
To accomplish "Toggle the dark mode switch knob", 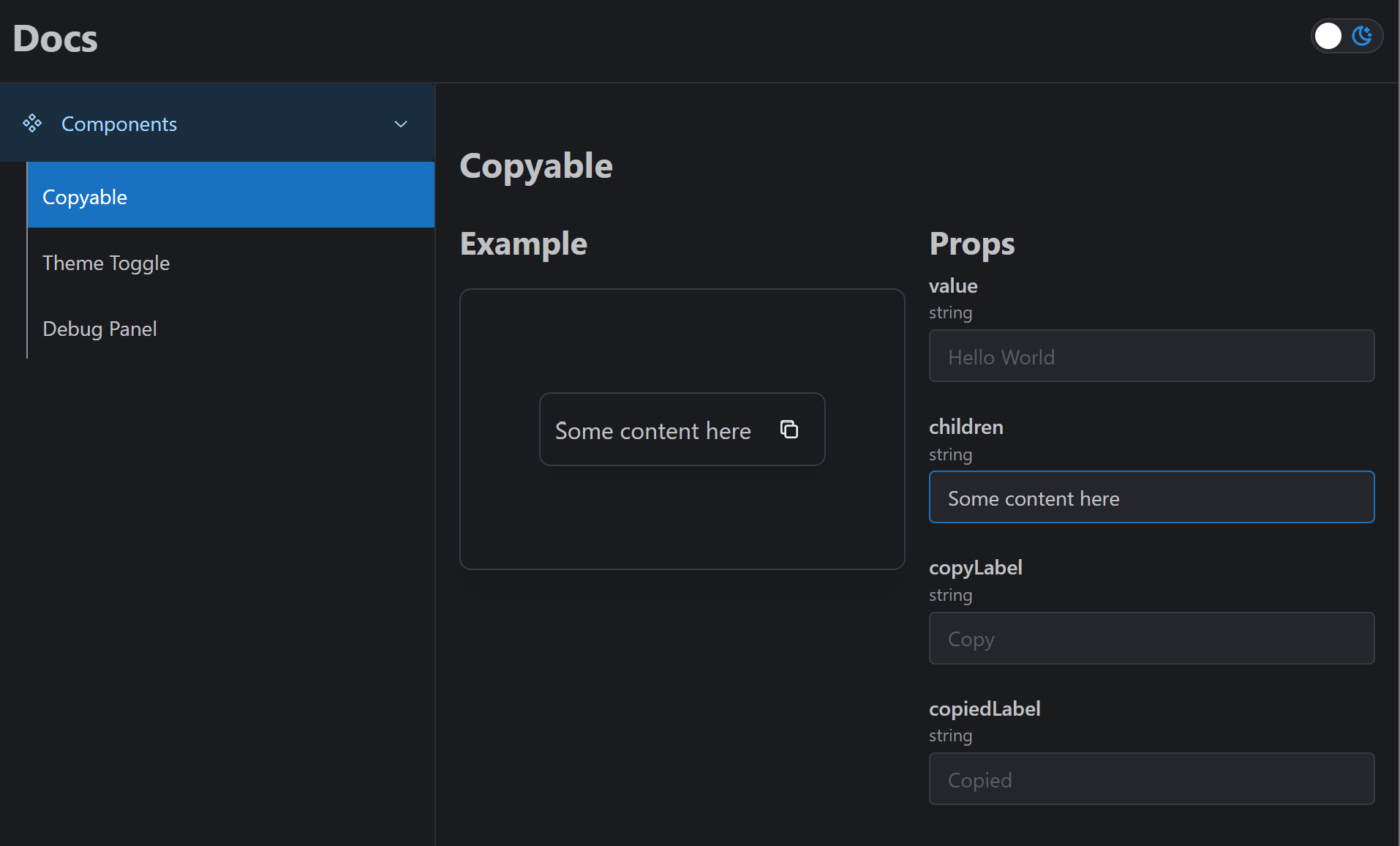I will [1328, 36].
